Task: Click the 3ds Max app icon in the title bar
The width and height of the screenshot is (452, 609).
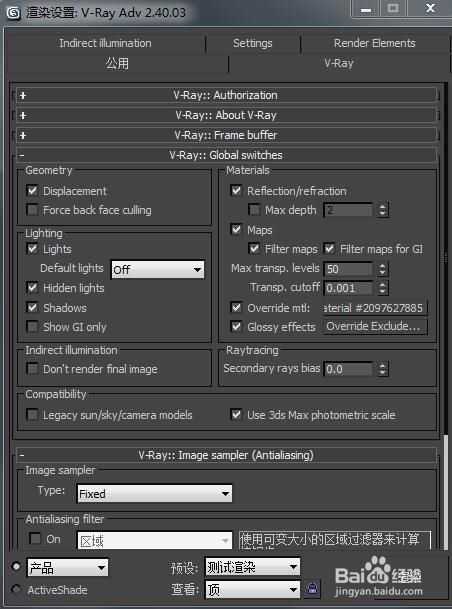Action: pos(13,13)
